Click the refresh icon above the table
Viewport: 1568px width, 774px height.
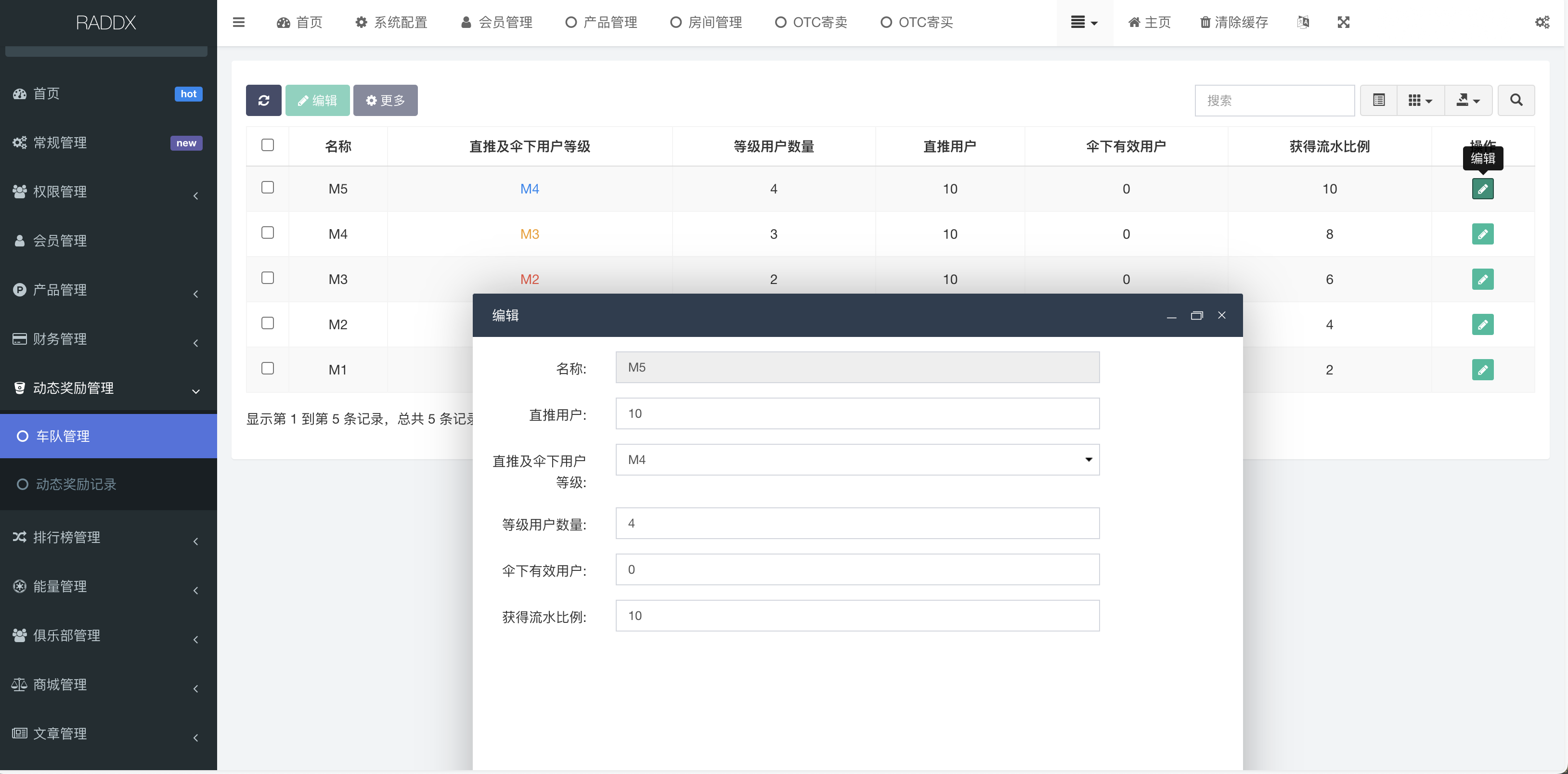(263, 100)
